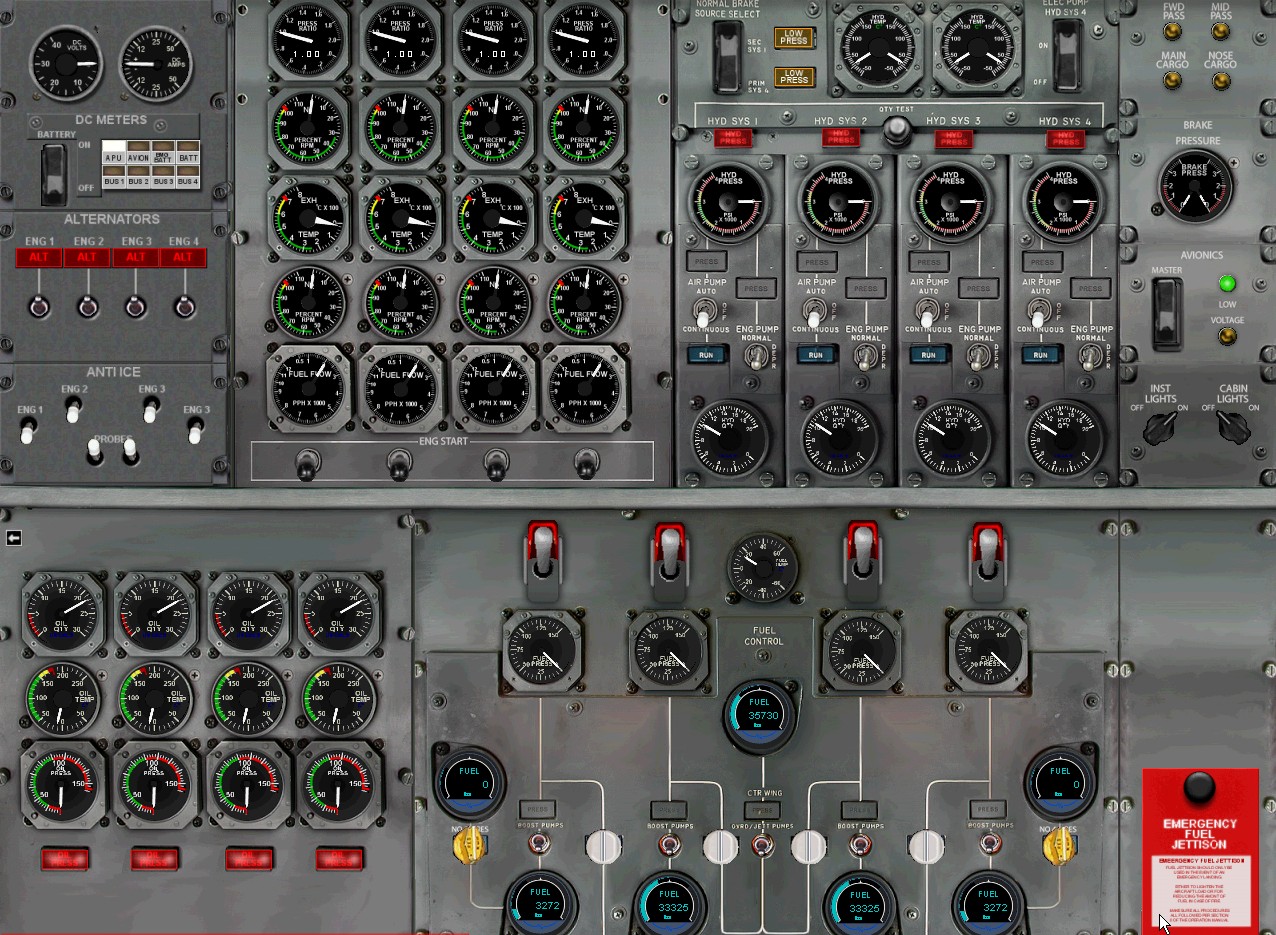Click the leftmost Press Ratio gauge
This screenshot has width=1276, height=935.
pyautogui.click(x=309, y=40)
